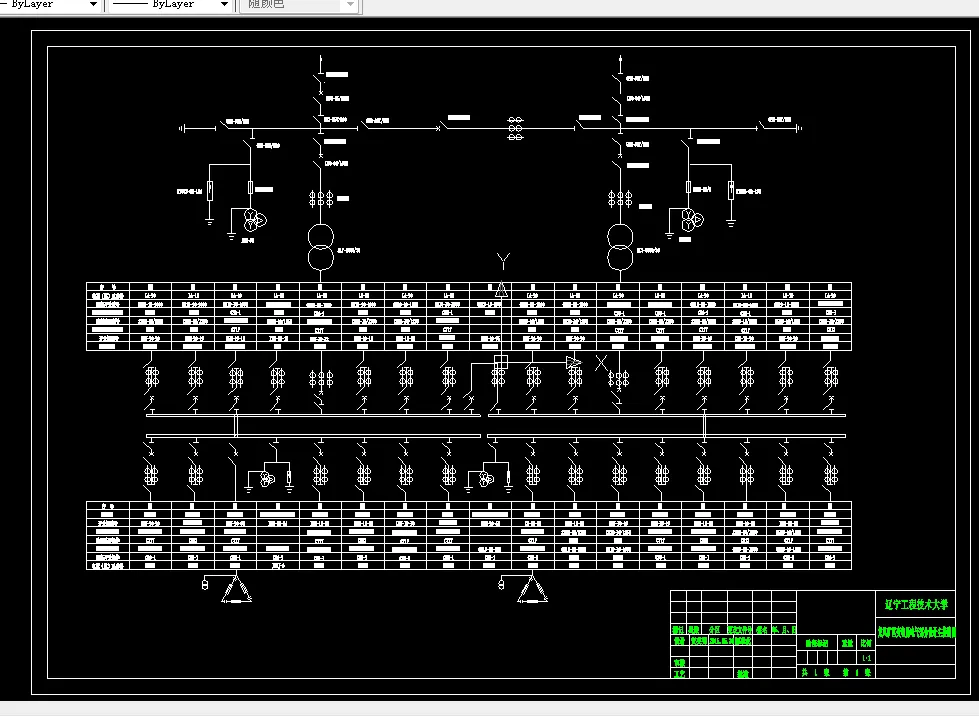This screenshot has width=979, height=716.
Task: Select the 1:1 scale value in title block
Action: click(867, 658)
